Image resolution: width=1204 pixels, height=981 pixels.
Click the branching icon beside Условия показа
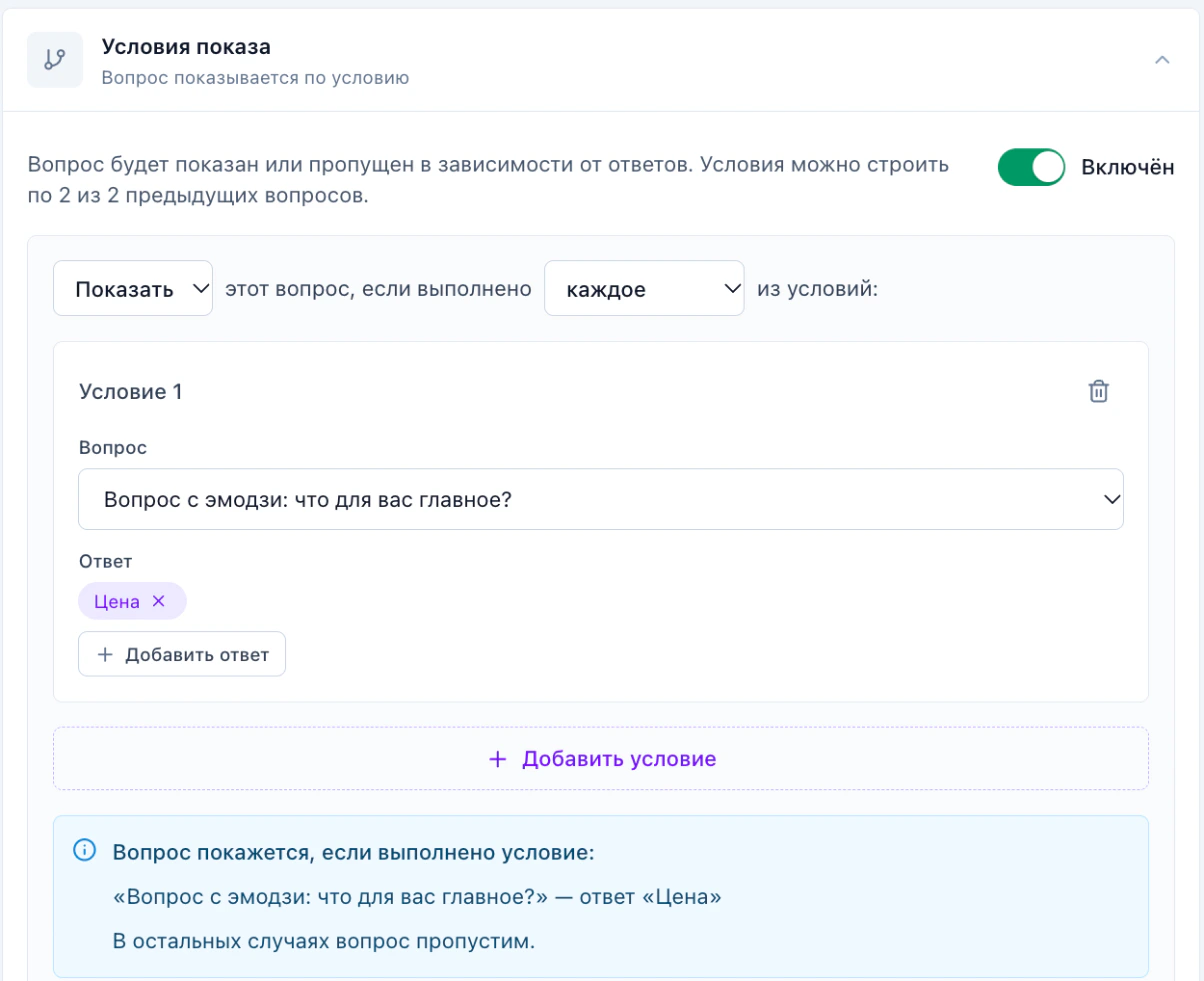click(x=55, y=60)
